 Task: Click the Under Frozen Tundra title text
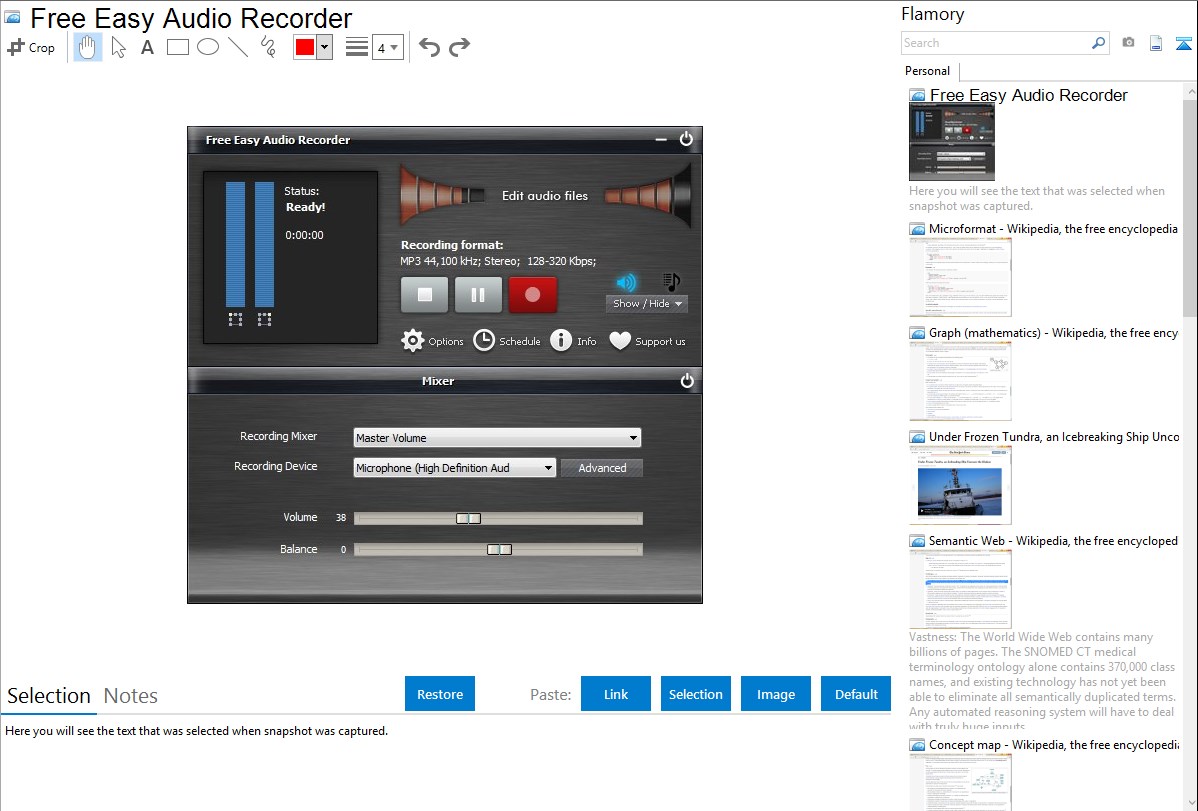[x=1054, y=437]
